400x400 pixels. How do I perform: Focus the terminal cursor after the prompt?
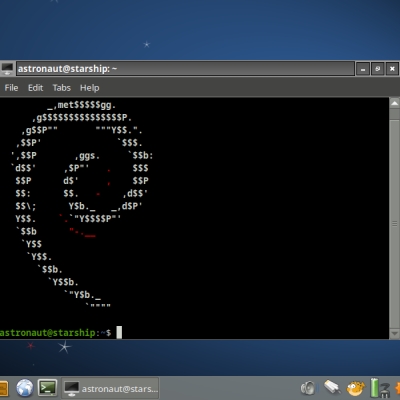point(119,332)
